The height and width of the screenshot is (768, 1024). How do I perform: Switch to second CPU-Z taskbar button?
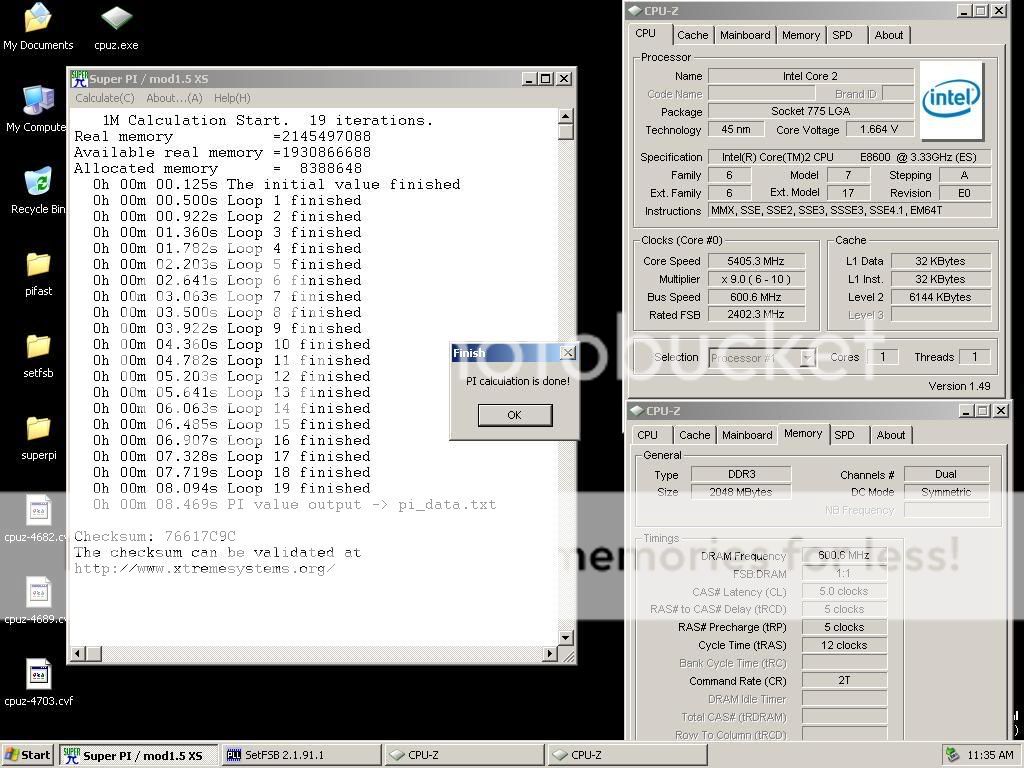coord(626,755)
